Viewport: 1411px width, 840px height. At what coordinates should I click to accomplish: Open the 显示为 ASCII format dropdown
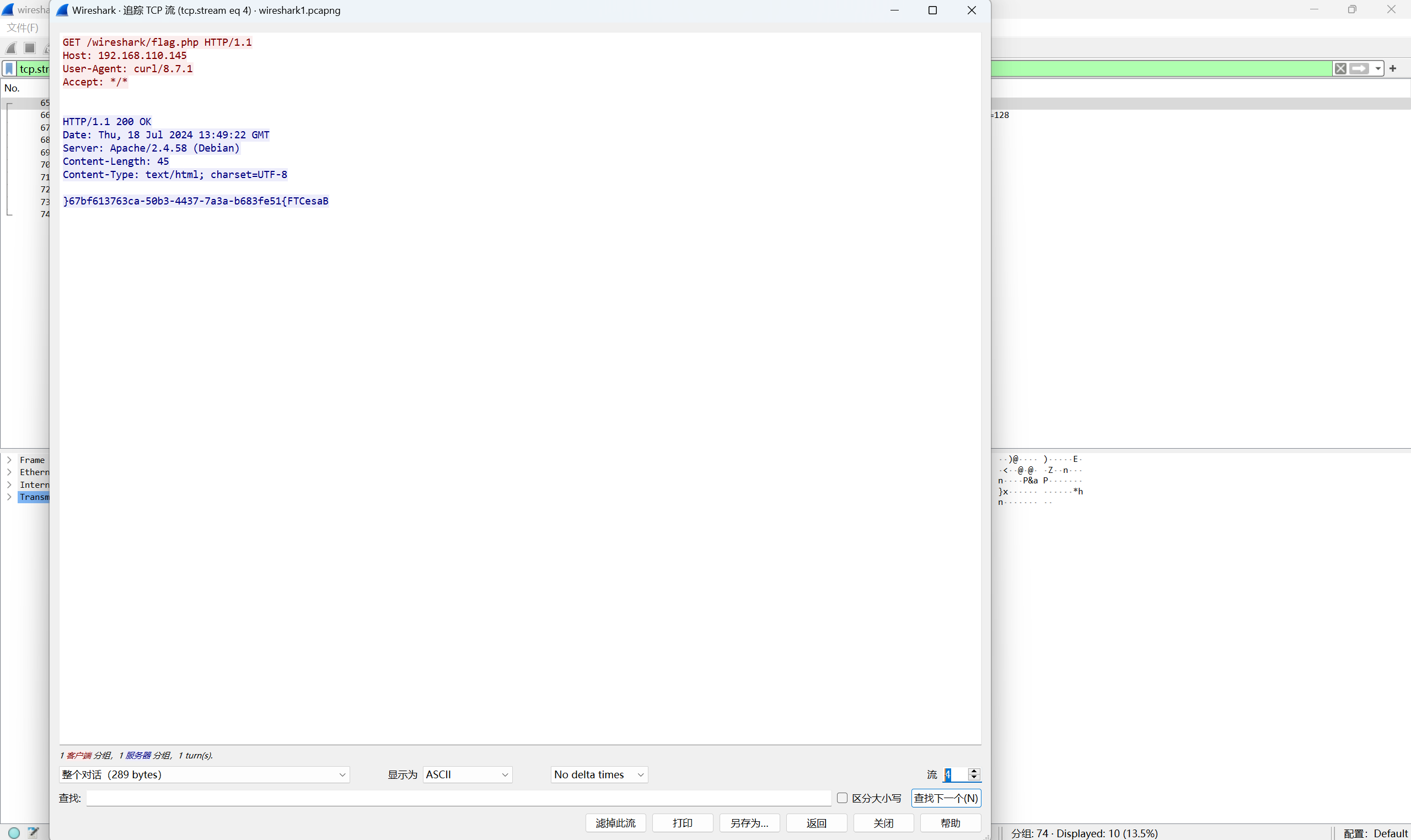[x=468, y=774]
